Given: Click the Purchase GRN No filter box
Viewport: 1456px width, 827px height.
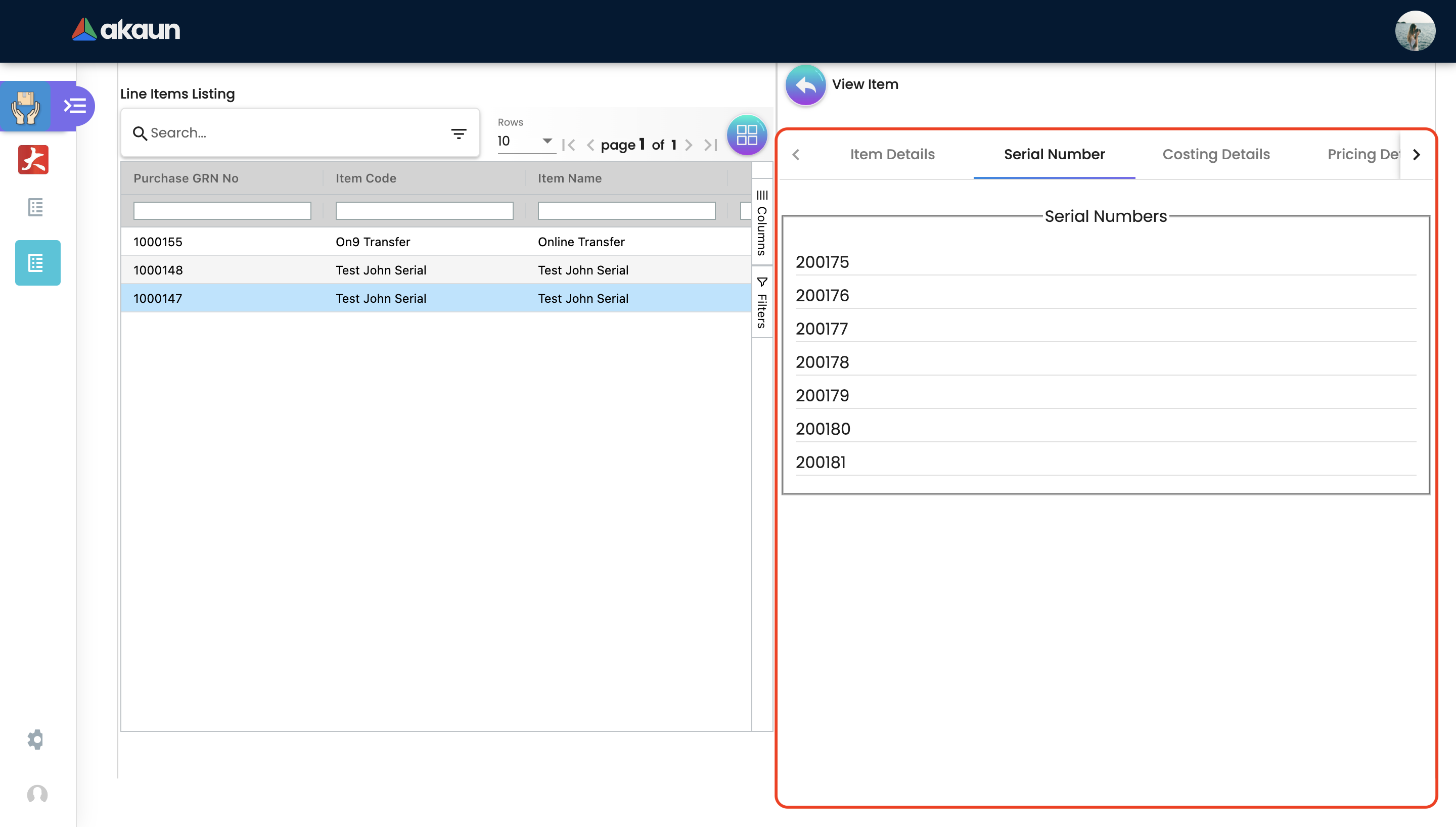Looking at the screenshot, I should (222, 211).
